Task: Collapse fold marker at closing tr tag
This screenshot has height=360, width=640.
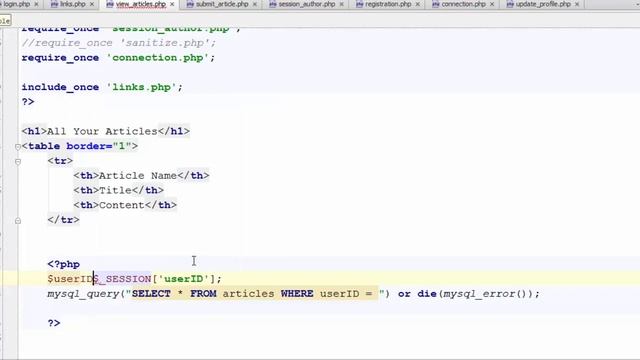Action: [18, 221]
